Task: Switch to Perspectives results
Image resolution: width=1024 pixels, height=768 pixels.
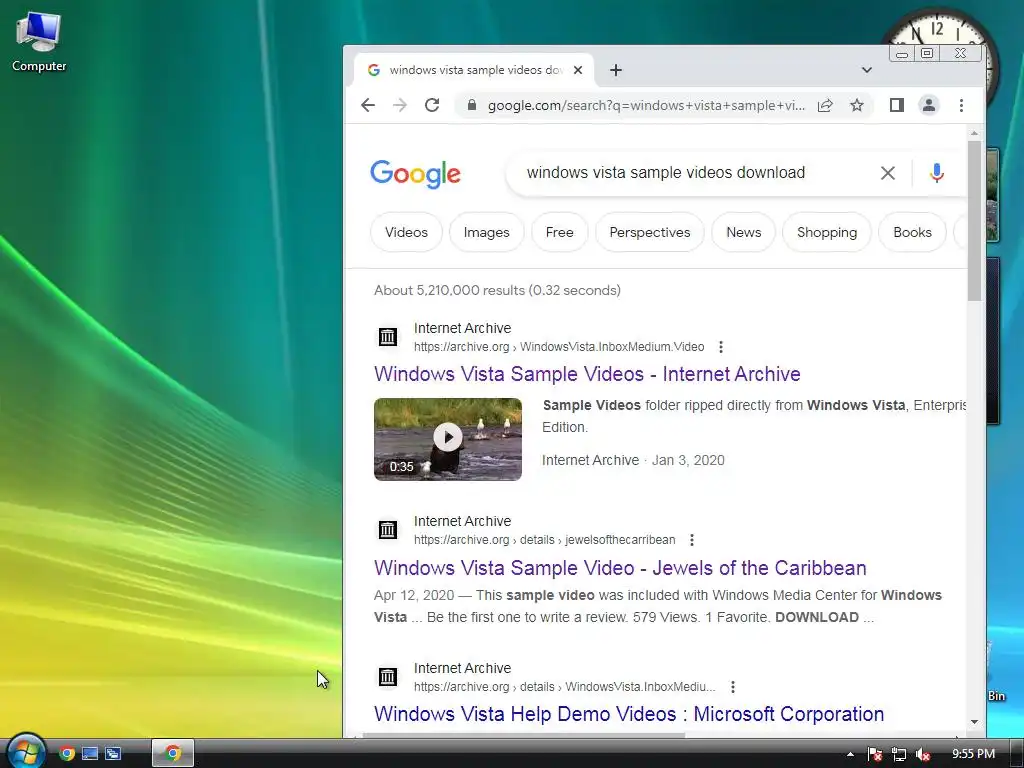Action: click(x=650, y=232)
